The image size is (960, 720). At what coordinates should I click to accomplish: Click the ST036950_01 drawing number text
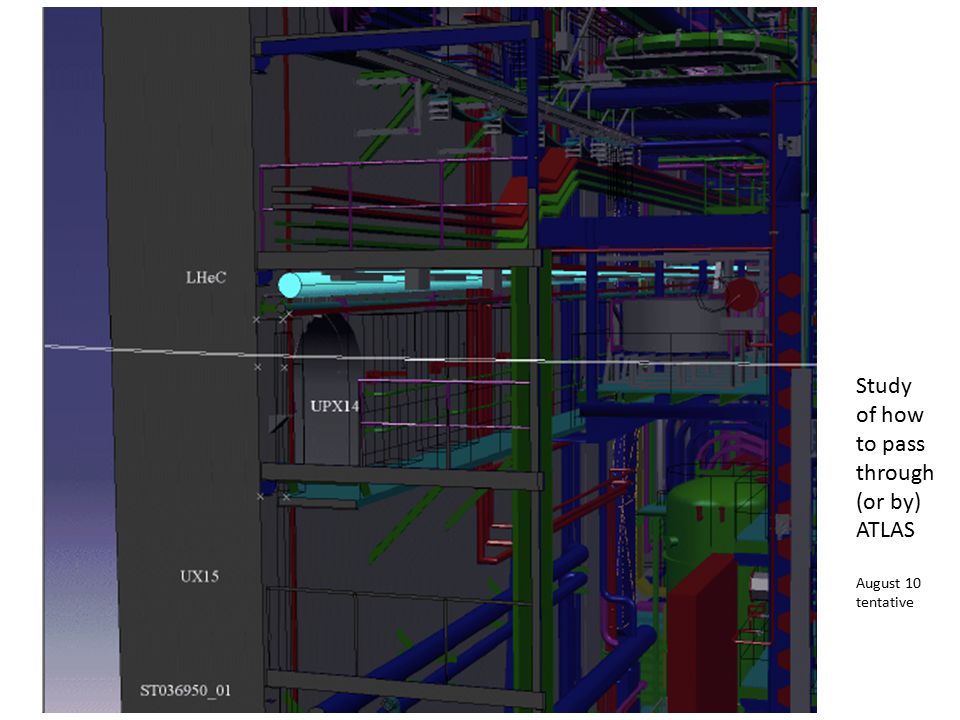pyautogui.click(x=186, y=691)
